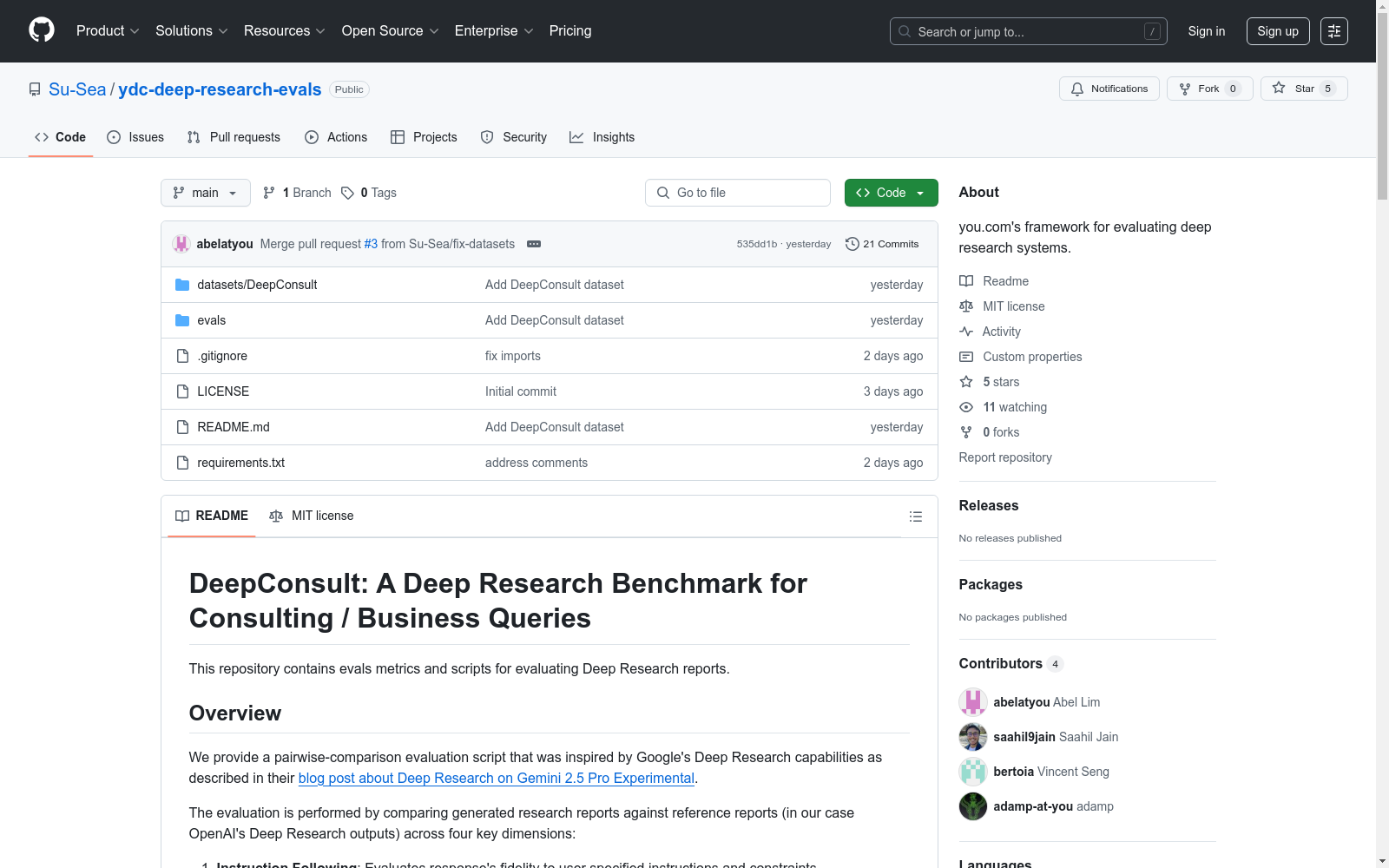This screenshot has width=1389, height=868.
Task: Open the command palette icon button
Action: (x=1334, y=31)
